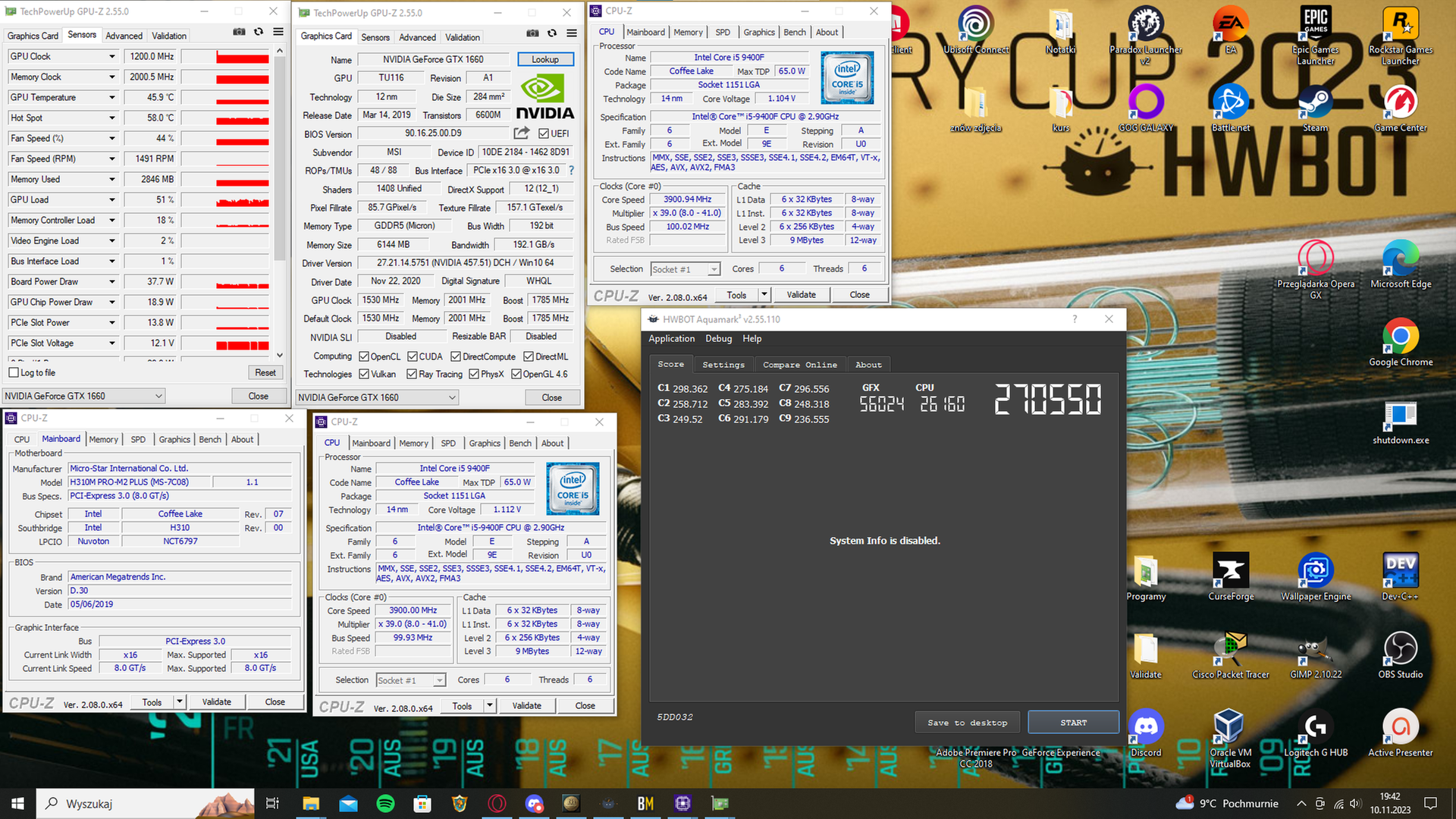Open Compare Online tab in HWBOT Aquamark
The width and height of the screenshot is (1456, 819).
[x=800, y=365]
